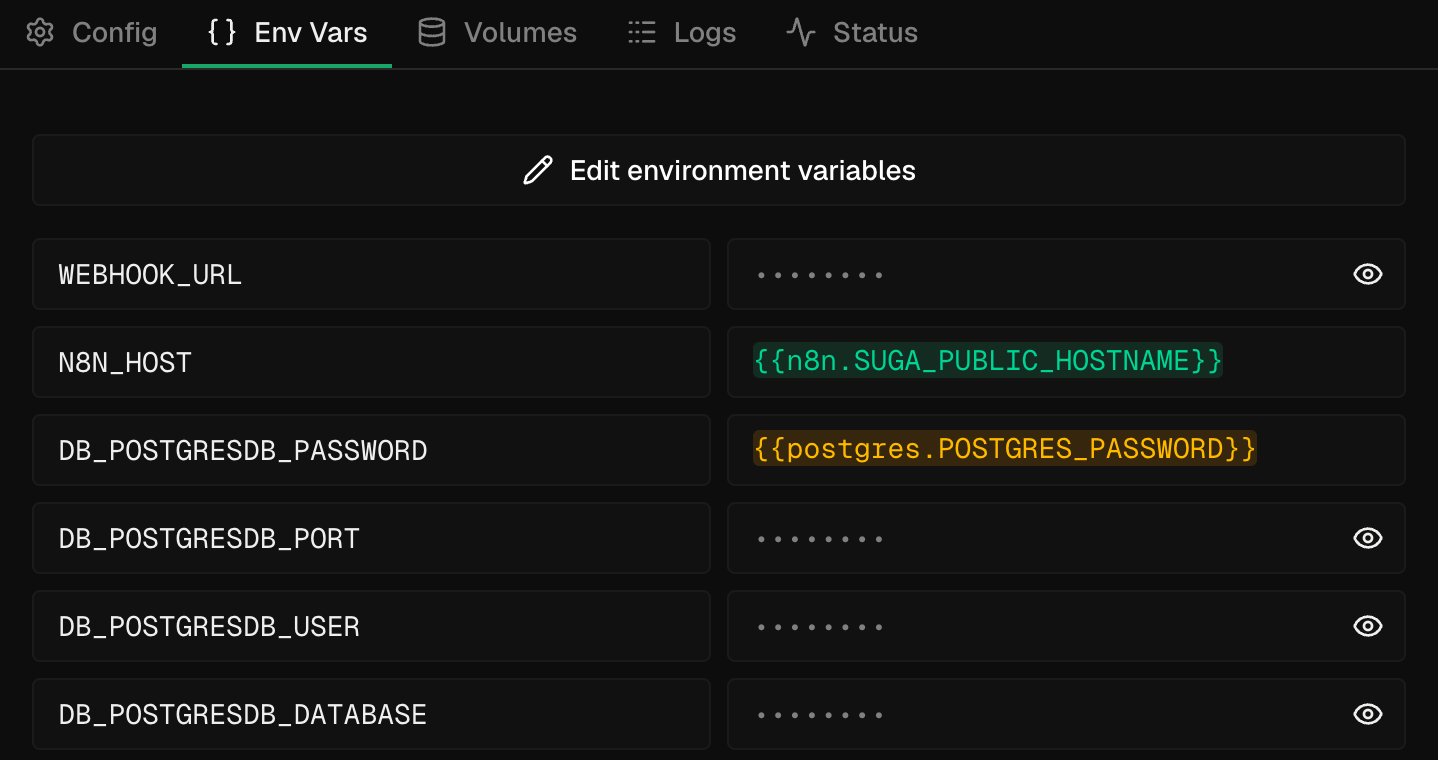
Task: Click the Config gear icon
Action: [40, 33]
